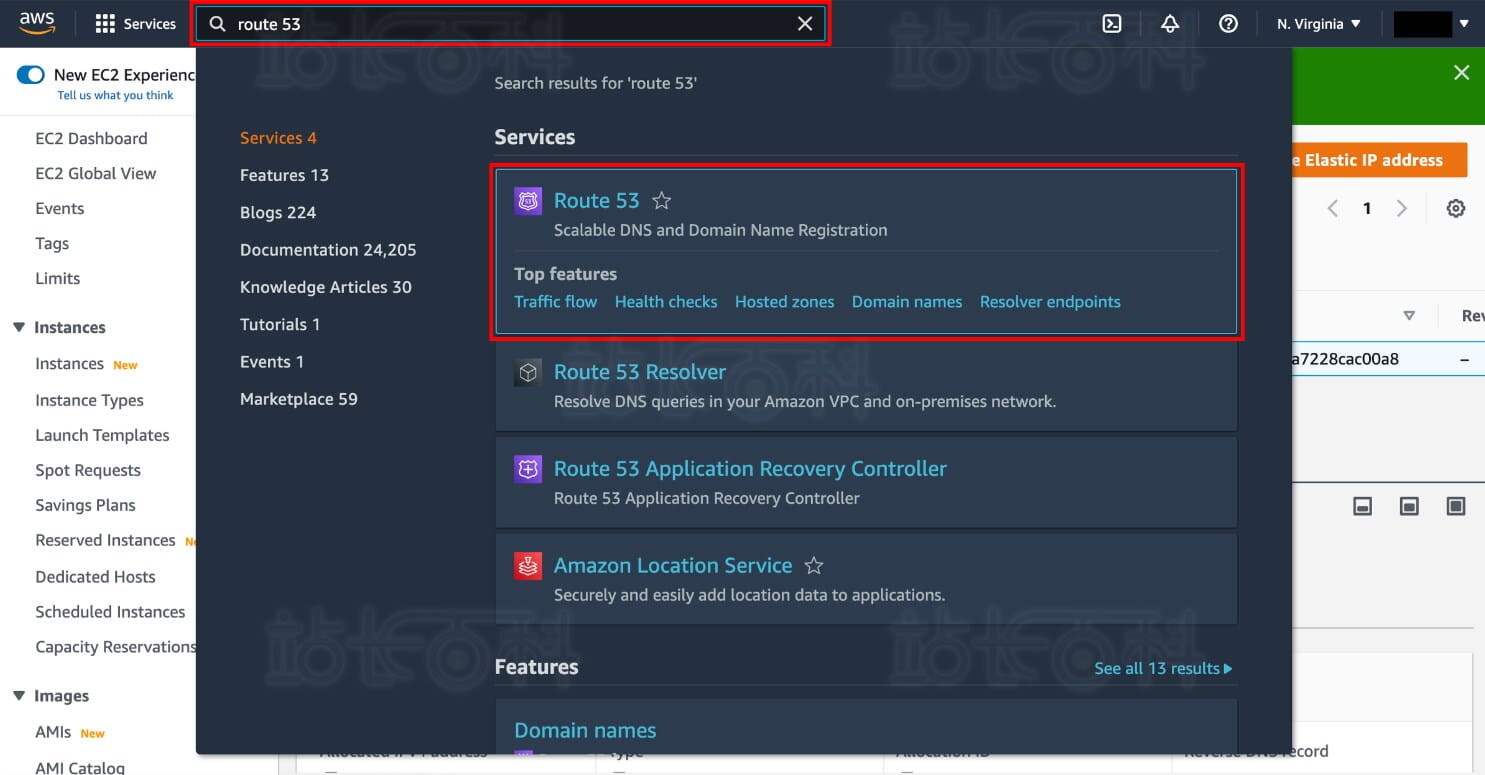Open the Resolver endpoints feature link
Image resolution: width=1485 pixels, height=775 pixels.
(x=1050, y=302)
